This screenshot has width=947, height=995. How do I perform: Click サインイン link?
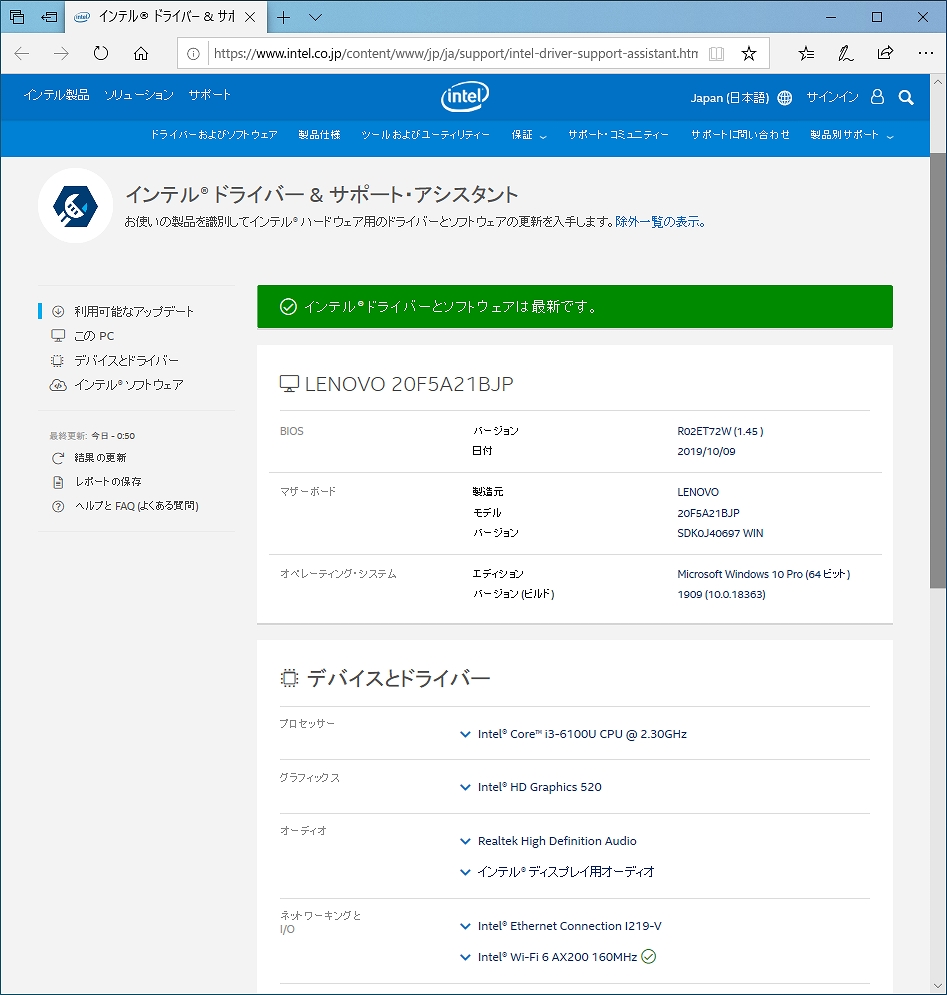(832, 97)
